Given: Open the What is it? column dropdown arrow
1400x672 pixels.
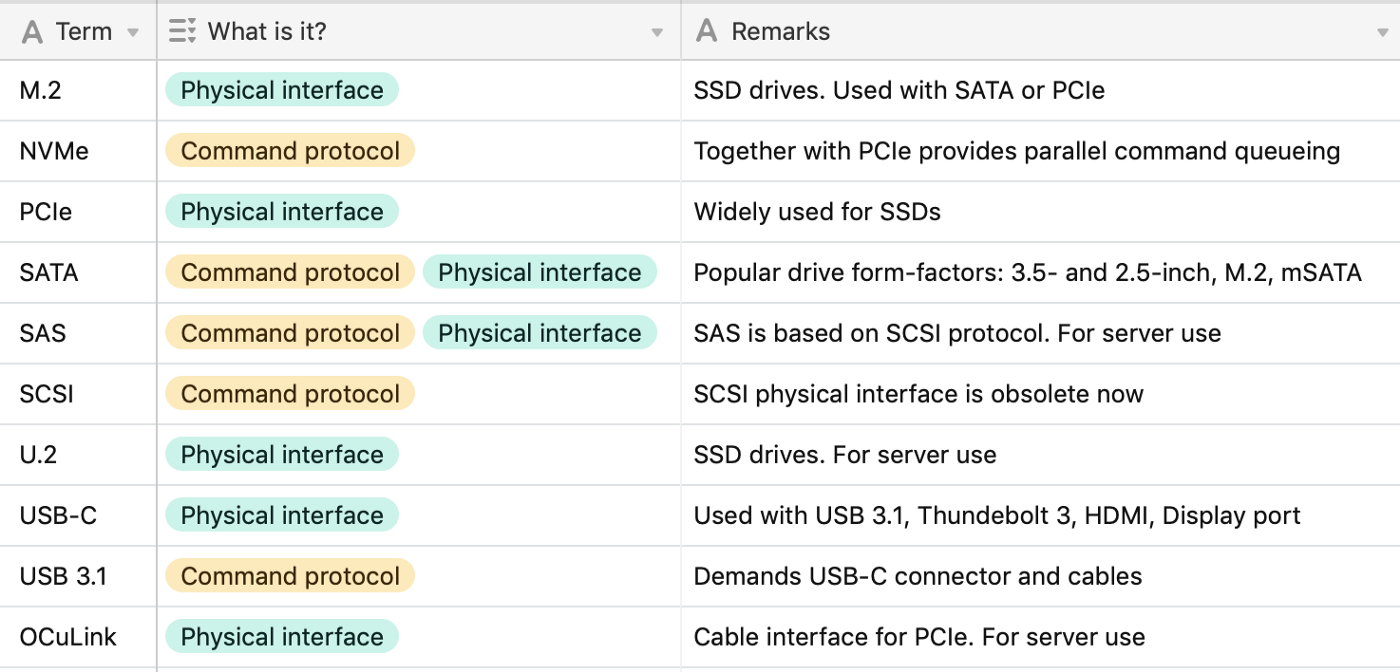Looking at the screenshot, I should [x=657, y=33].
